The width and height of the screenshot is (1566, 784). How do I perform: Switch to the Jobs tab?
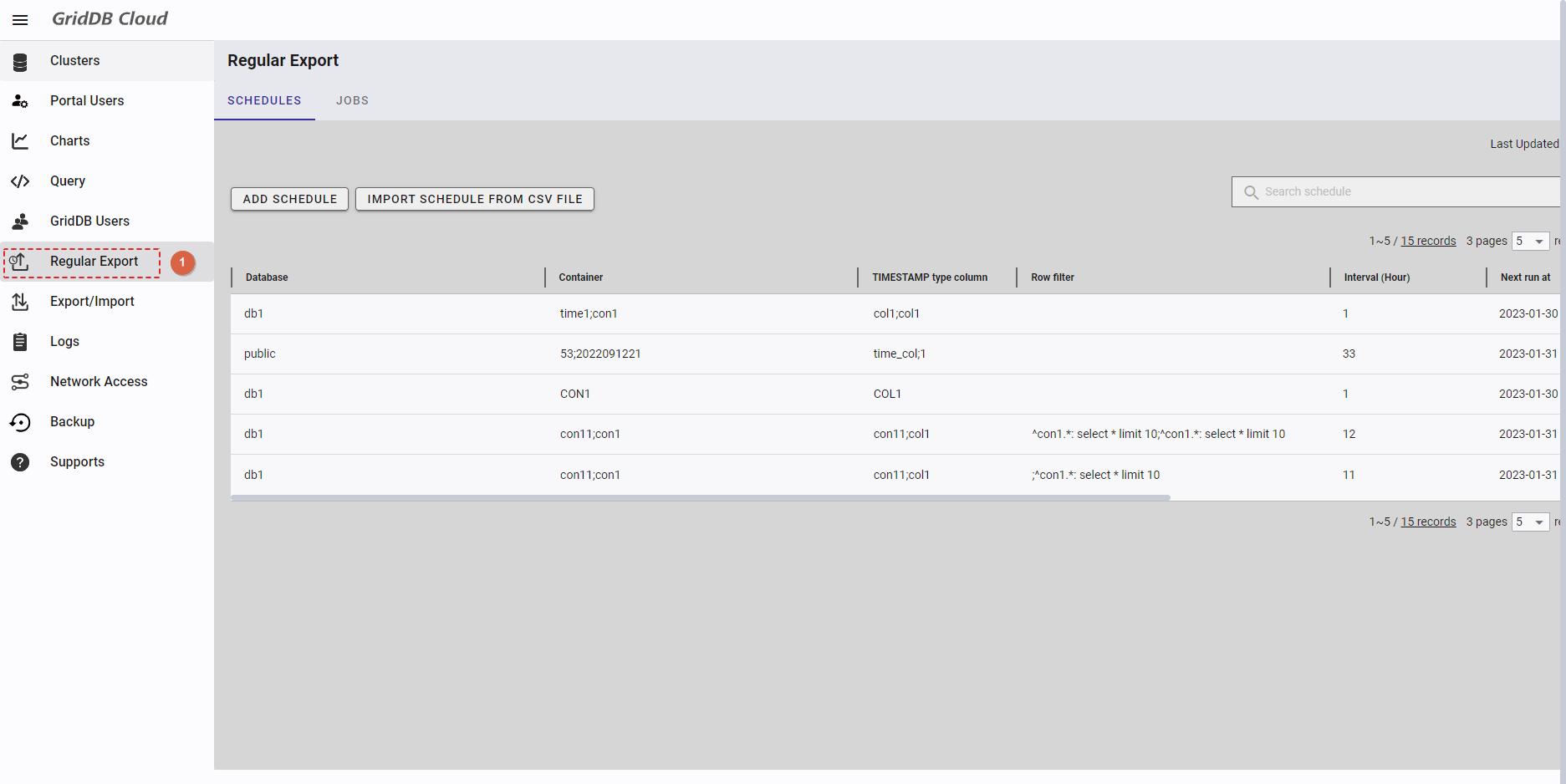(352, 100)
